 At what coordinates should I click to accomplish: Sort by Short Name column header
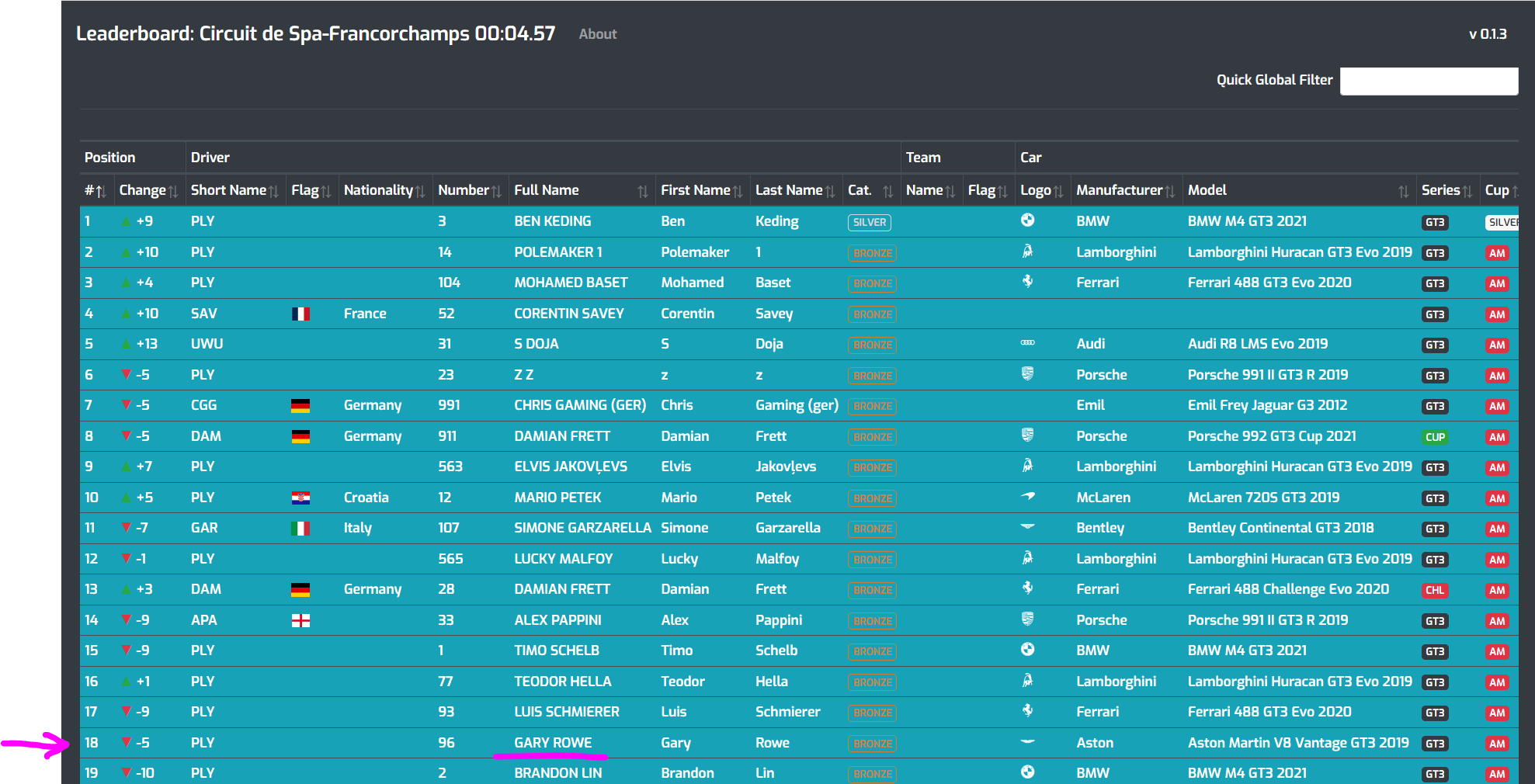click(234, 190)
